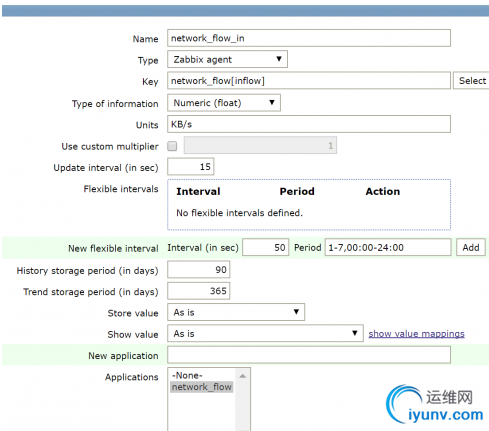Click the Select button next to Key

tap(471, 80)
